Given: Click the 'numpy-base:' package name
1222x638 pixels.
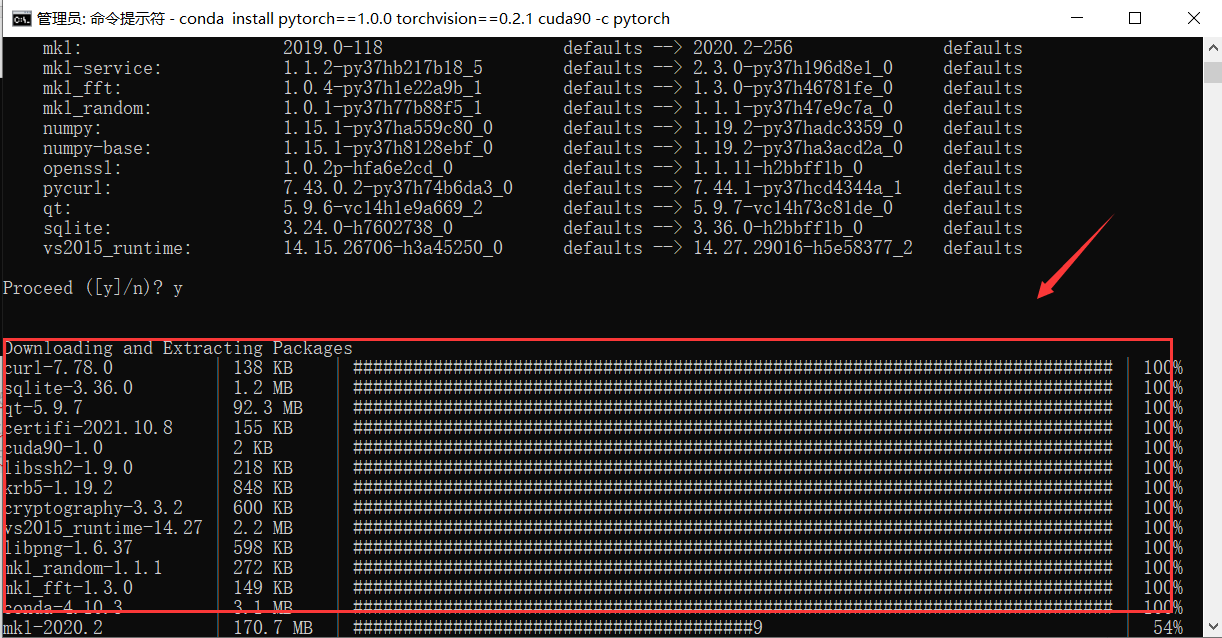Looking at the screenshot, I should pos(98,148).
